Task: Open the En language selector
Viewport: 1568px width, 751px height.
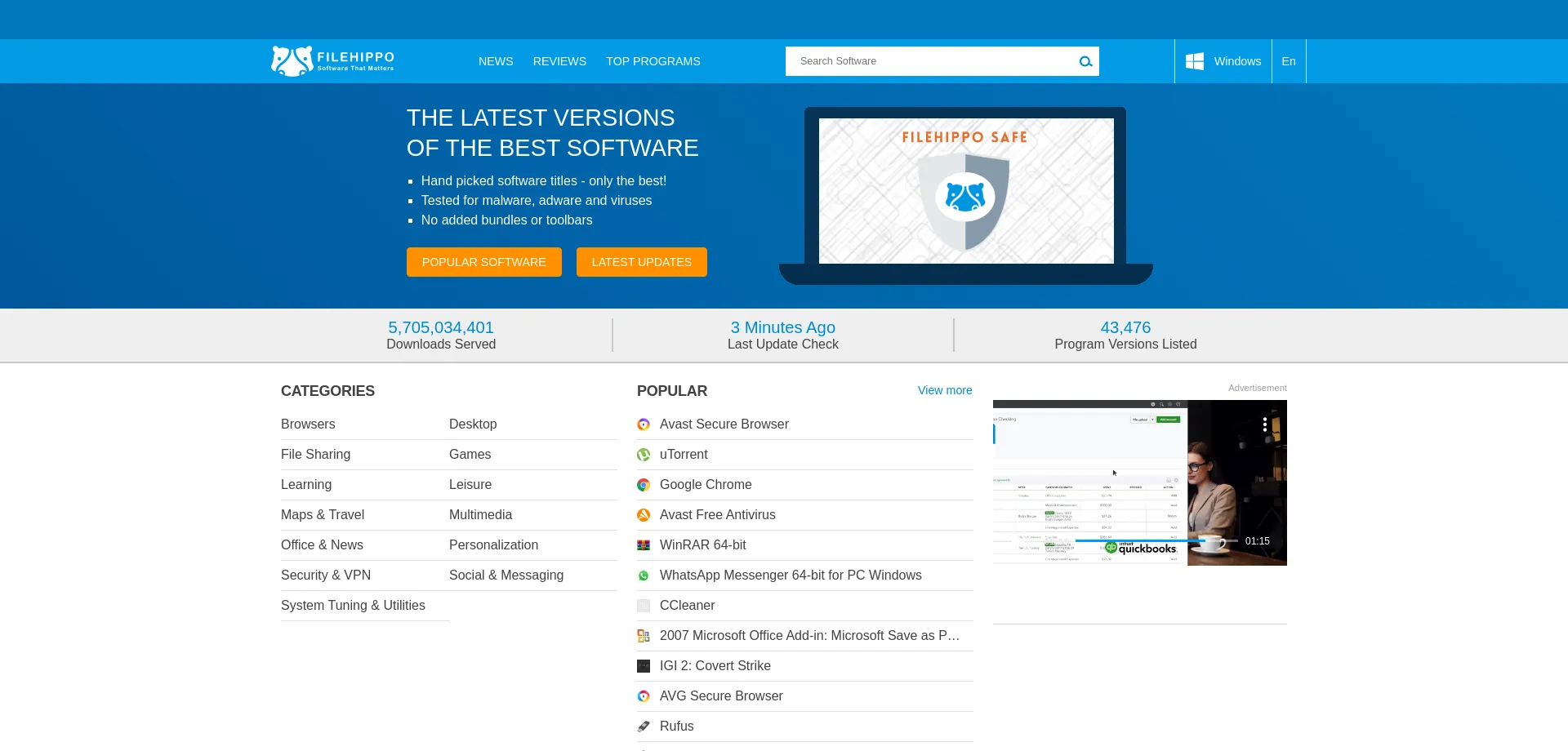Action: [x=1289, y=61]
